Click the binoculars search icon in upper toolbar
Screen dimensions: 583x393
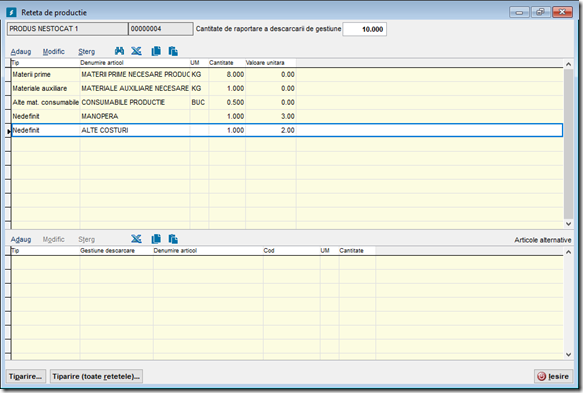(x=119, y=51)
